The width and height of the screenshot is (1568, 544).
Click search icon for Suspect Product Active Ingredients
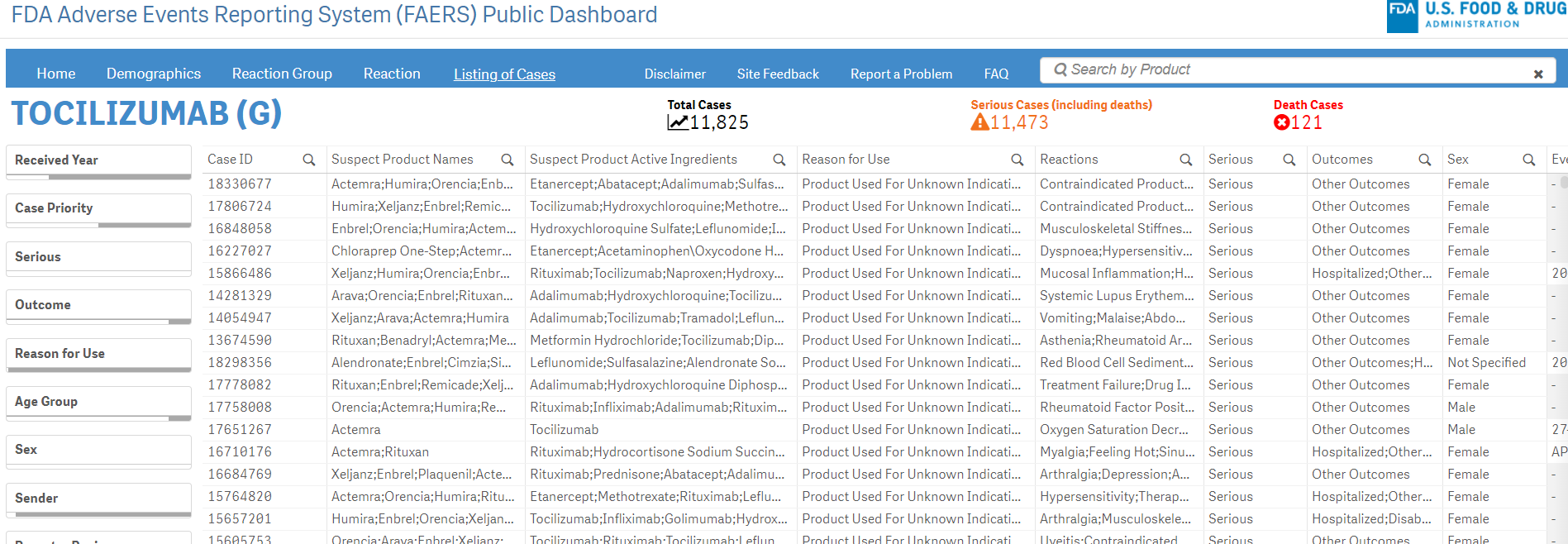click(779, 160)
